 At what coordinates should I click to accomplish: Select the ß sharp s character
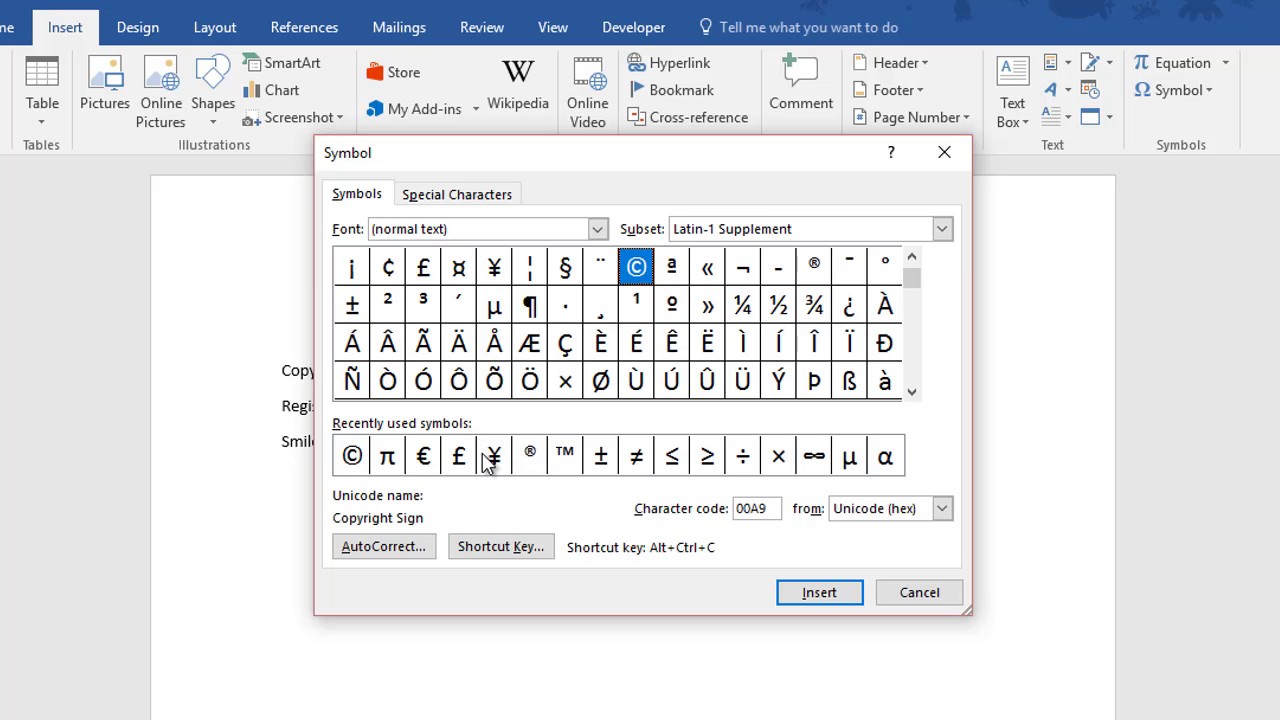(849, 381)
